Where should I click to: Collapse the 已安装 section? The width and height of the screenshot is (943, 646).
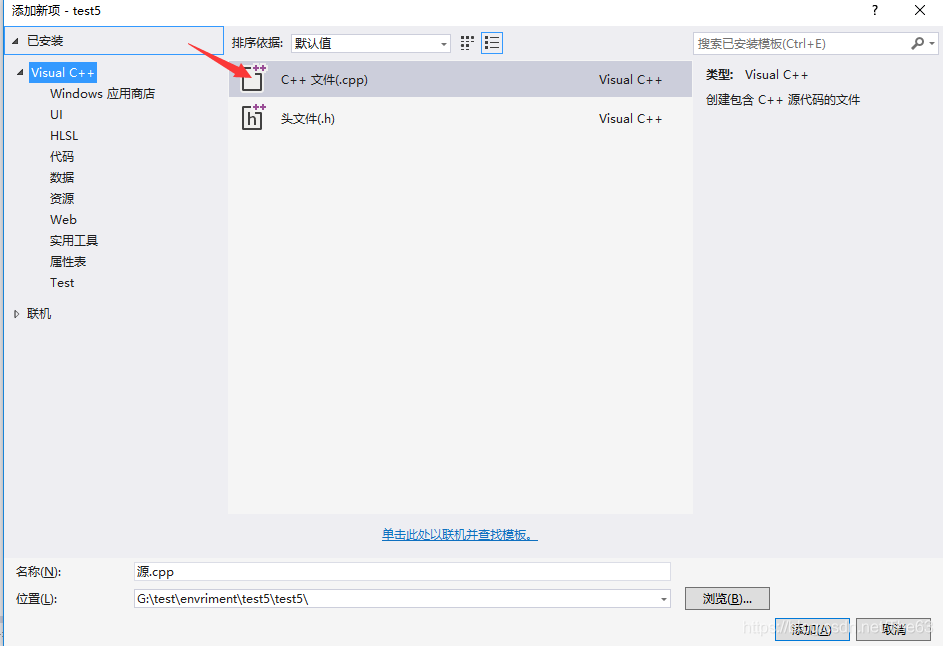pyautogui.click(x=15, y=41)
